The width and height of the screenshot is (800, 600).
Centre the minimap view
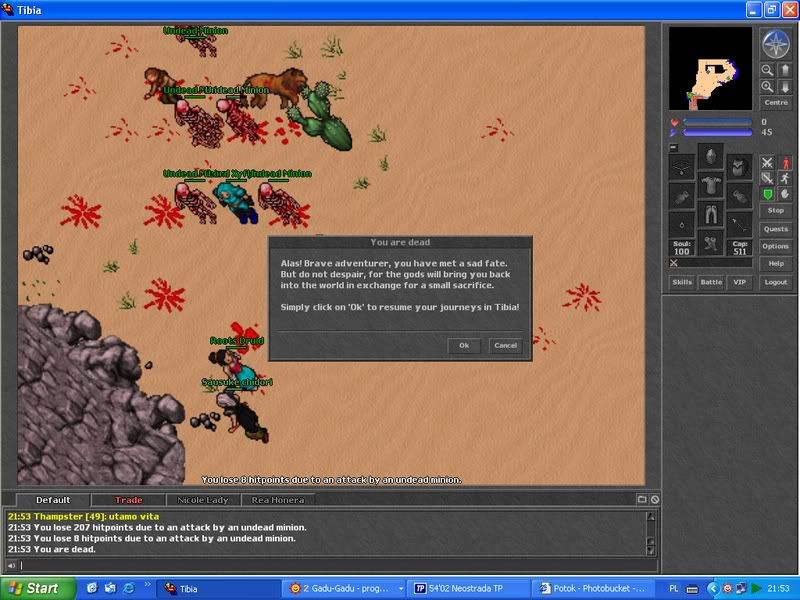[x=776, y=103]
